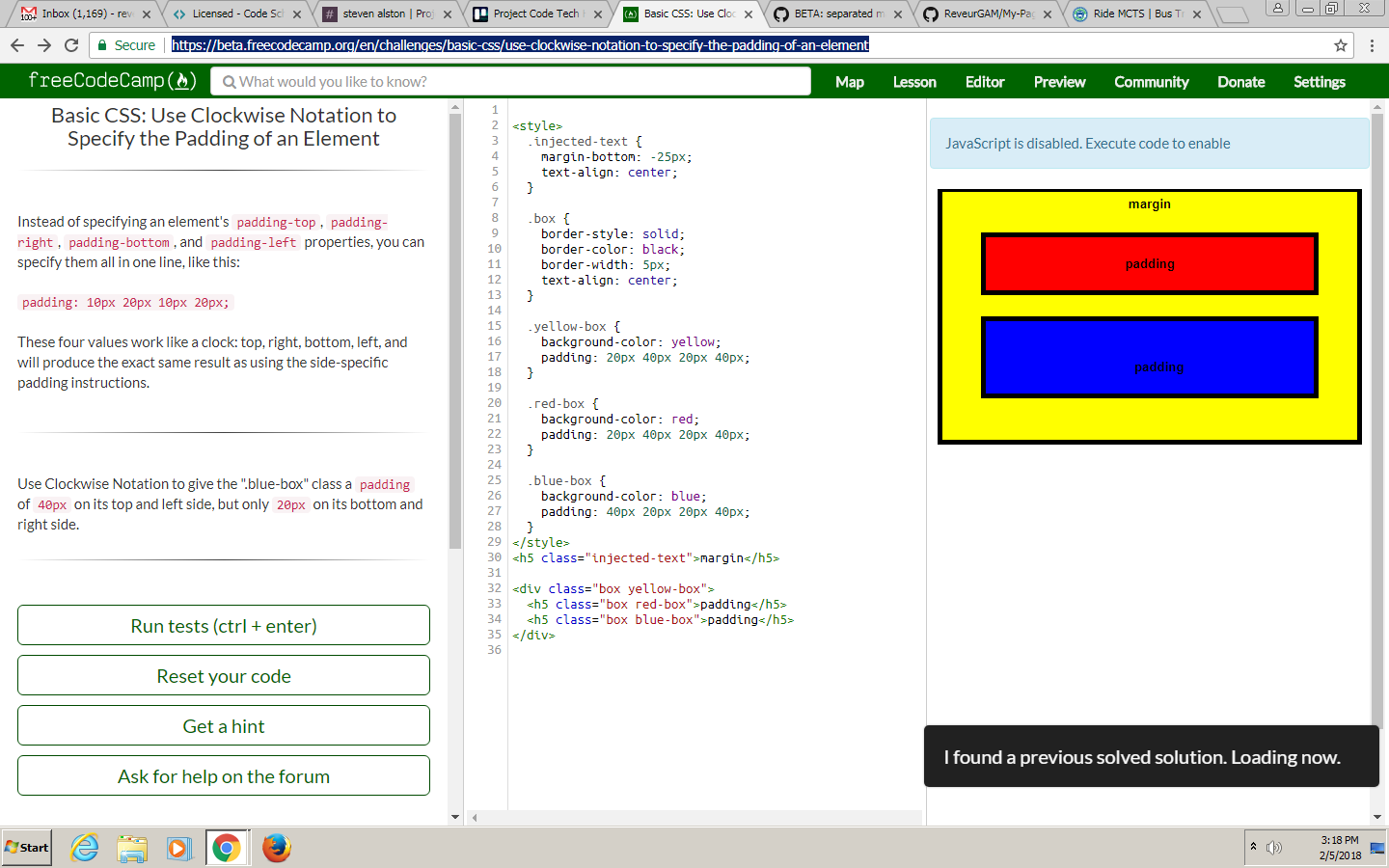This screenshot has height=868, width=1389.
Task: Click the .blue-box padding line in the editor
Action: (645, 512)
